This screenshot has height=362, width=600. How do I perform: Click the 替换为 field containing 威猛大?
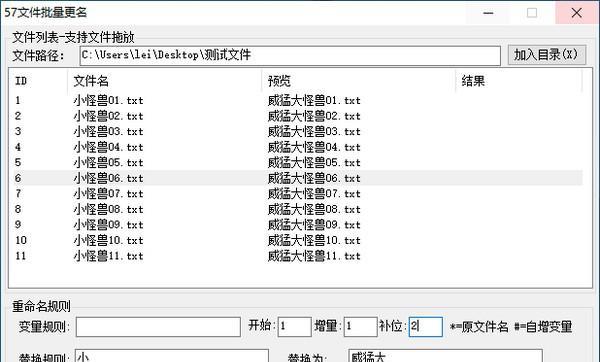(x=445, y=356)
